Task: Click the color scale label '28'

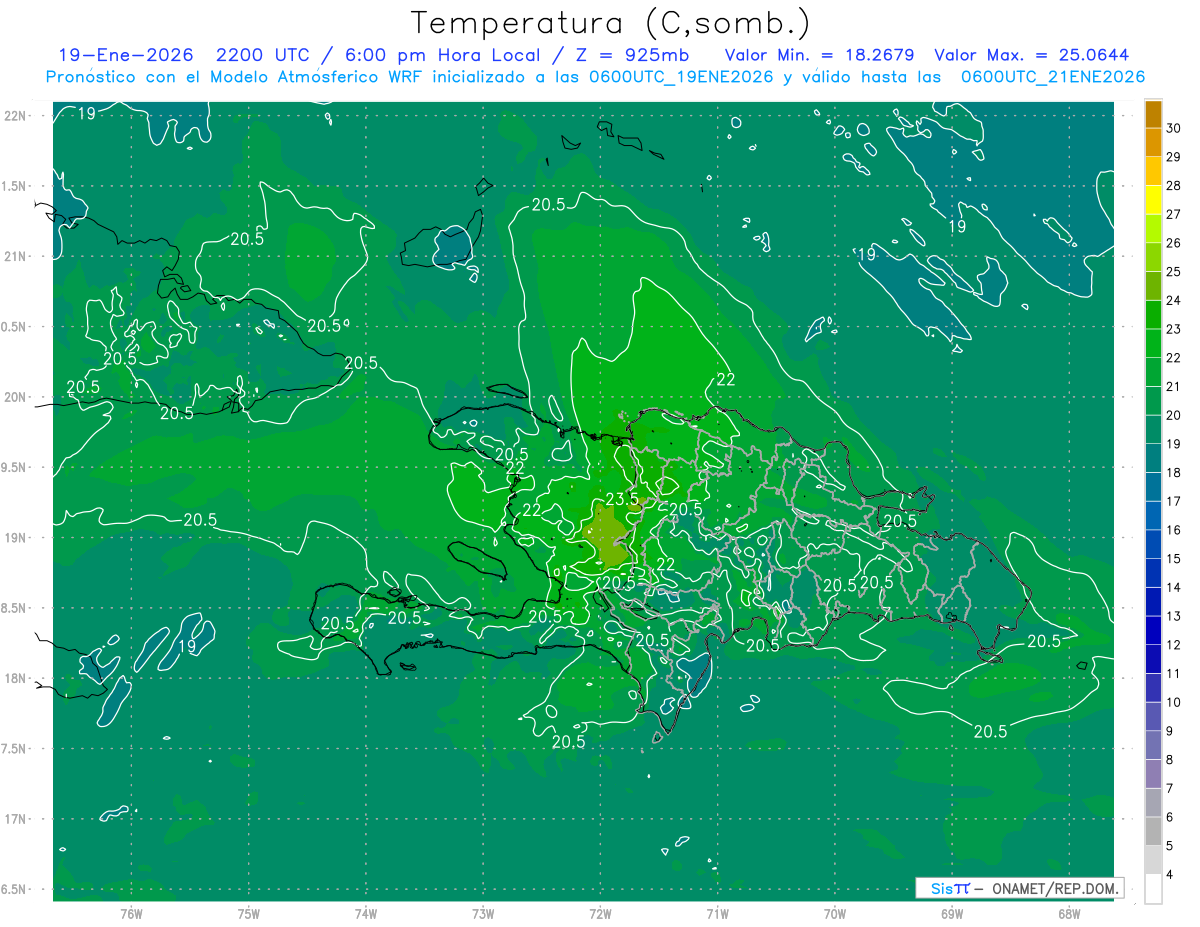Action: [1174, 185]
